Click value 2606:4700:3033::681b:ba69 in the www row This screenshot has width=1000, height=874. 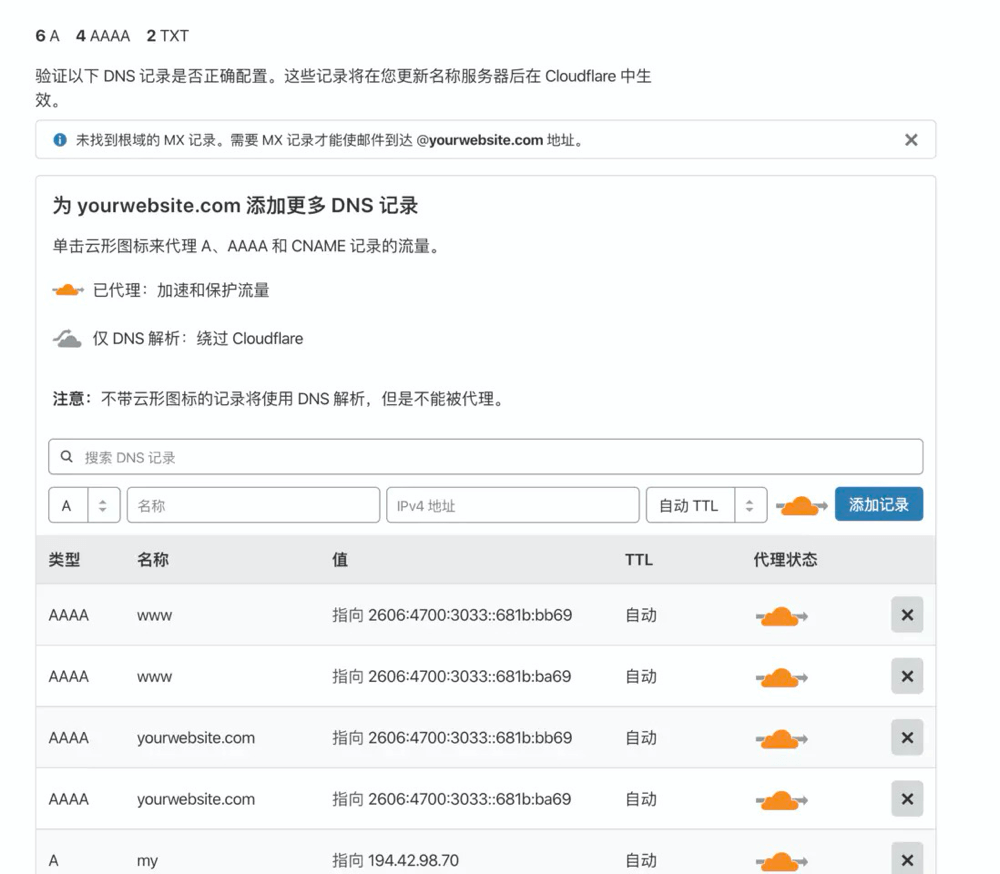point(469,676)
